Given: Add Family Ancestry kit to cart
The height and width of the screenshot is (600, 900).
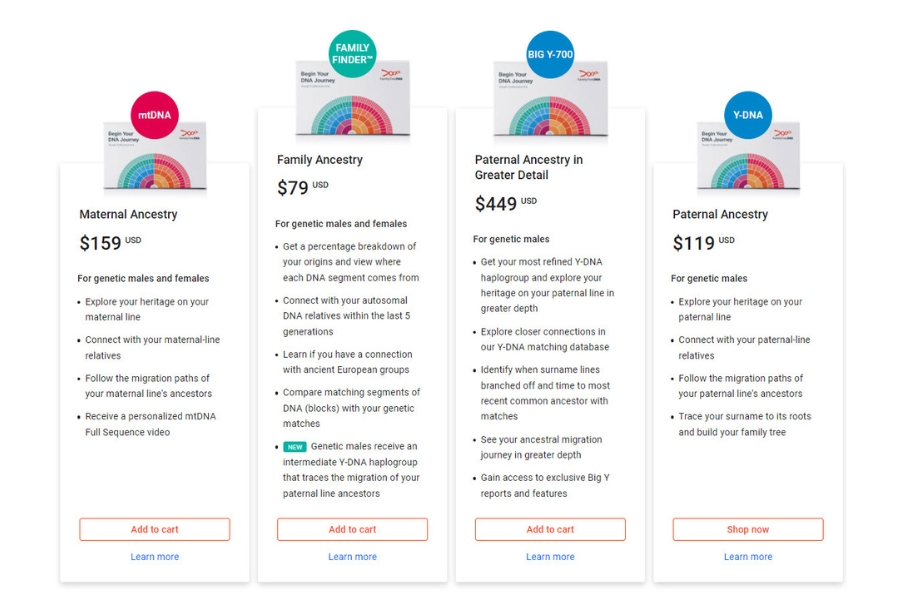Looking at the screenshot, I should [352, 529].
